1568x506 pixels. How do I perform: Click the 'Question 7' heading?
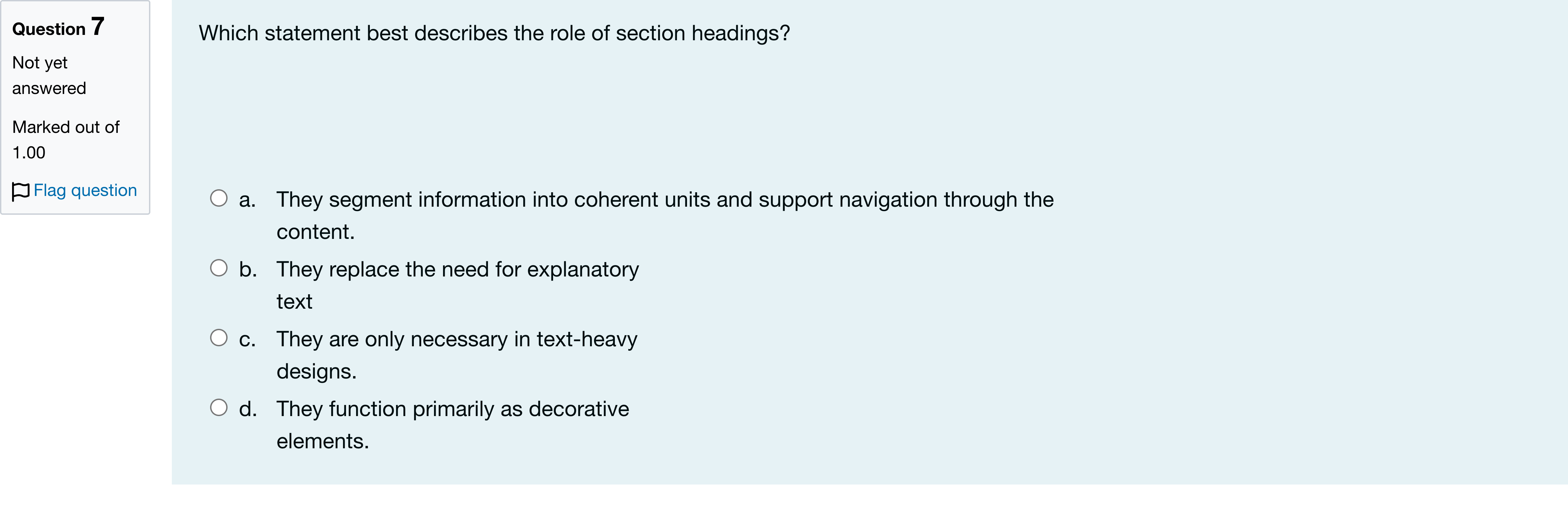click(58, 28)
